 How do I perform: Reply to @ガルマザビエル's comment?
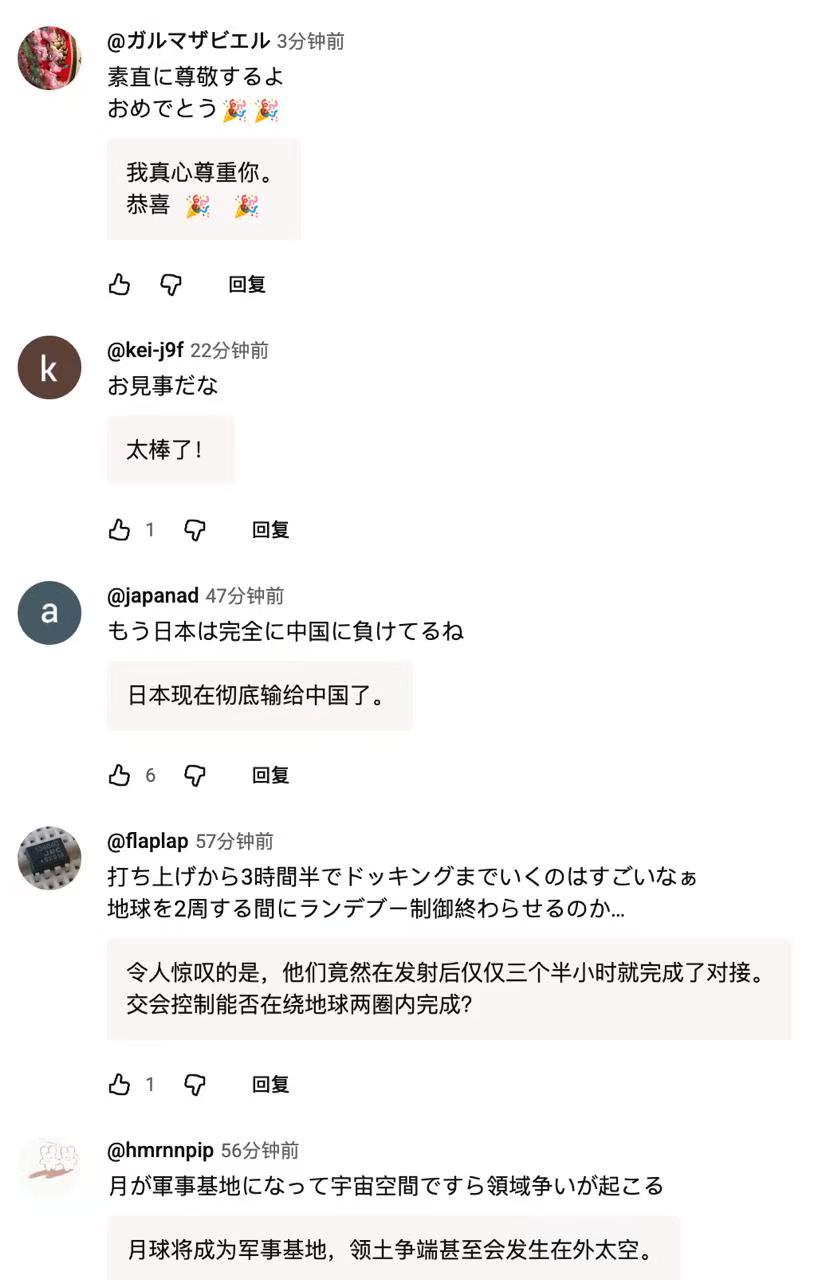tap(247, 285)
